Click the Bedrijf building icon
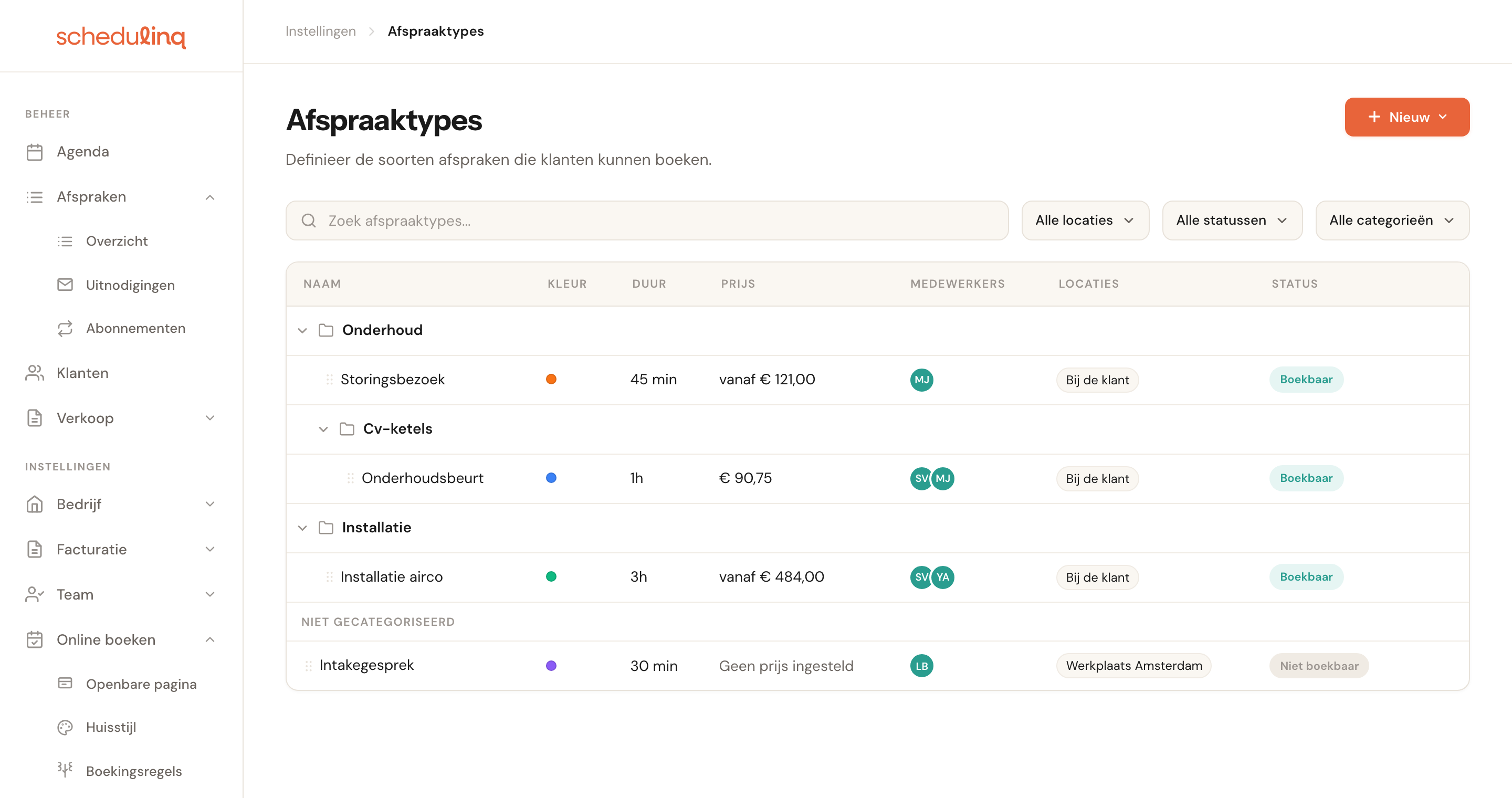 (x=35, y=504)
